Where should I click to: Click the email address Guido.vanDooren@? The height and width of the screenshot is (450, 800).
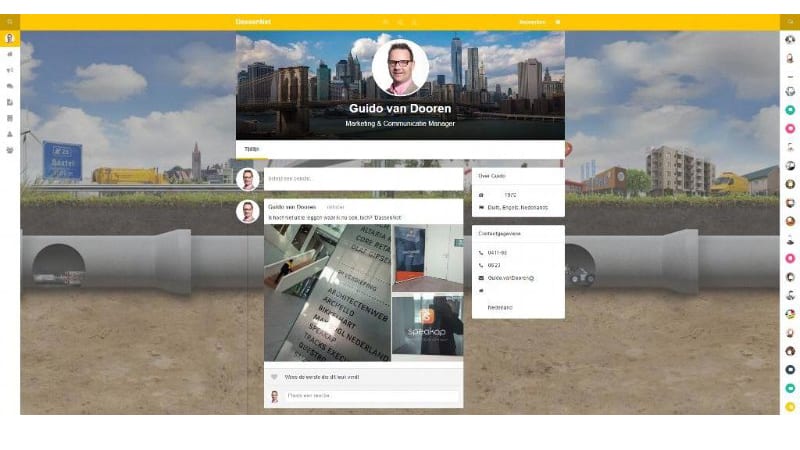[511, 277]
